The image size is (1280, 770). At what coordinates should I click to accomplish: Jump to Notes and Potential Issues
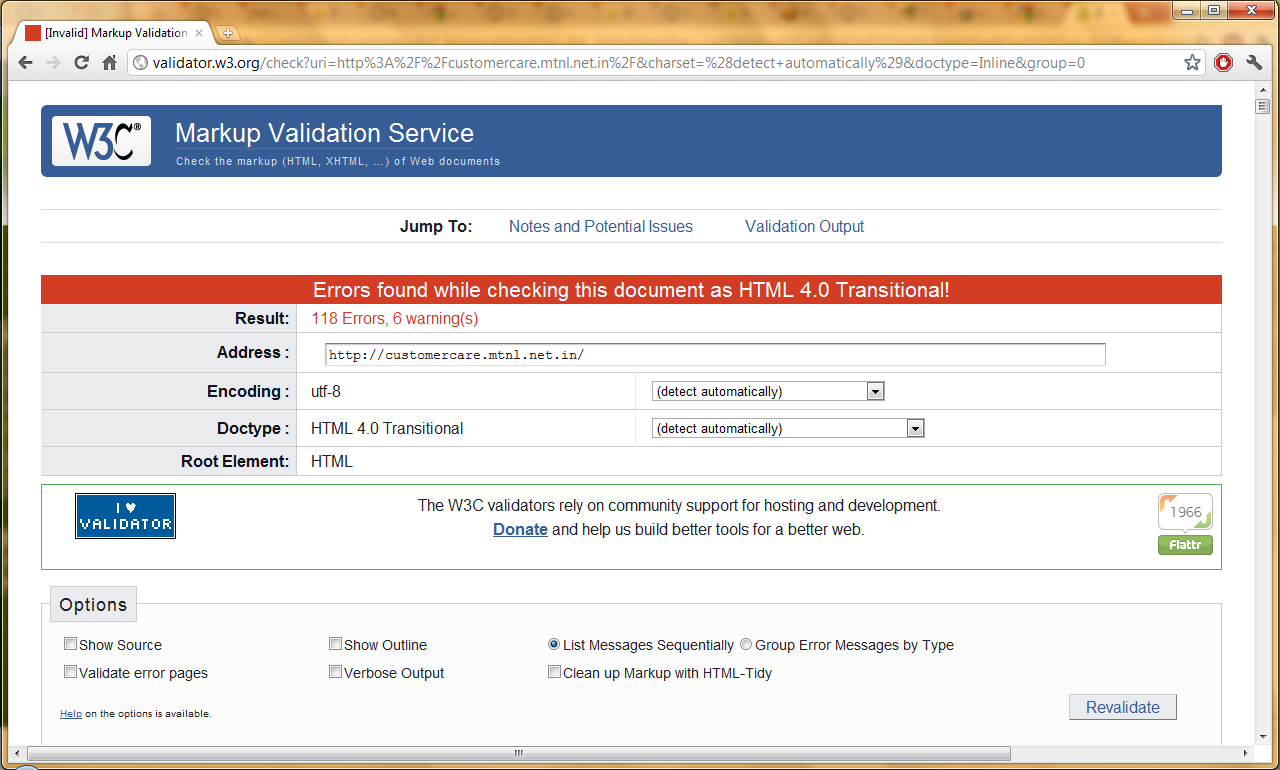(x=601, y=227)
